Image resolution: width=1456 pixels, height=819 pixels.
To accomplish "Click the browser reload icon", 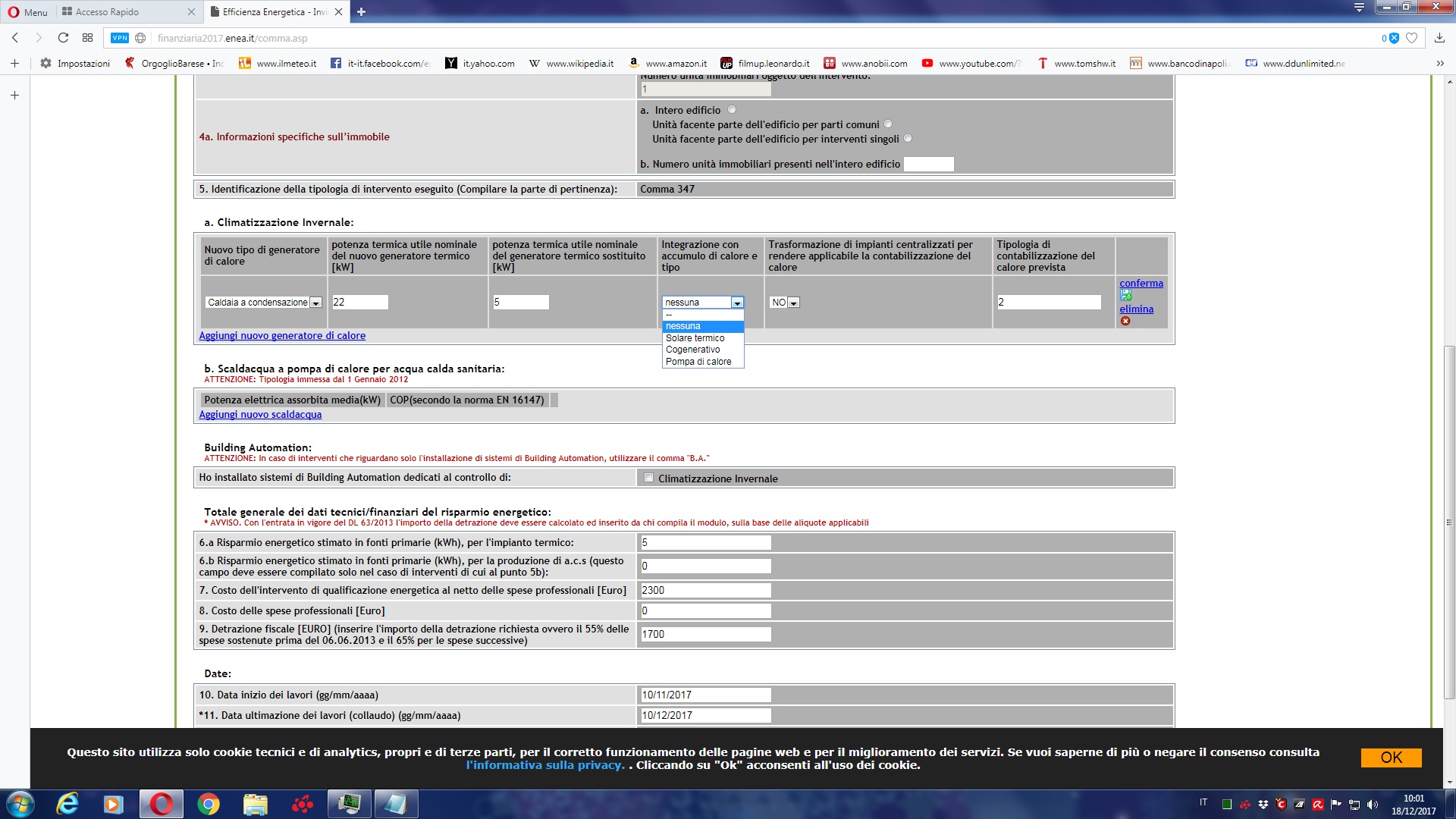I will 63,38.
